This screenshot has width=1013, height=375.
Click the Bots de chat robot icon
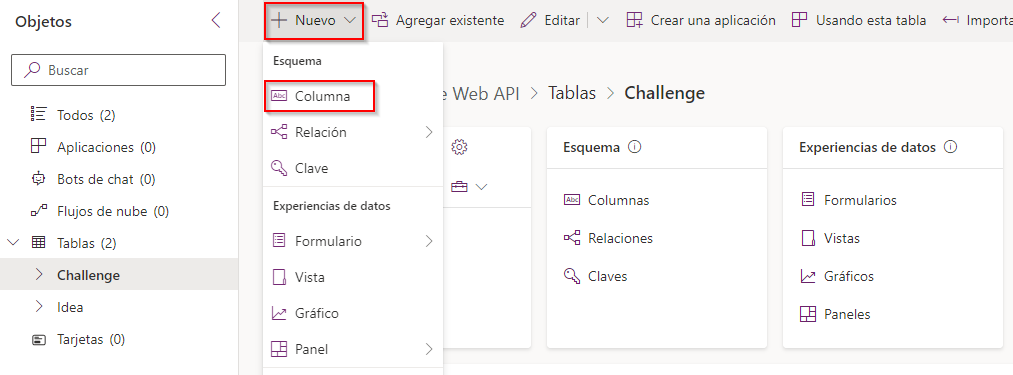click(x=38, y=178)
